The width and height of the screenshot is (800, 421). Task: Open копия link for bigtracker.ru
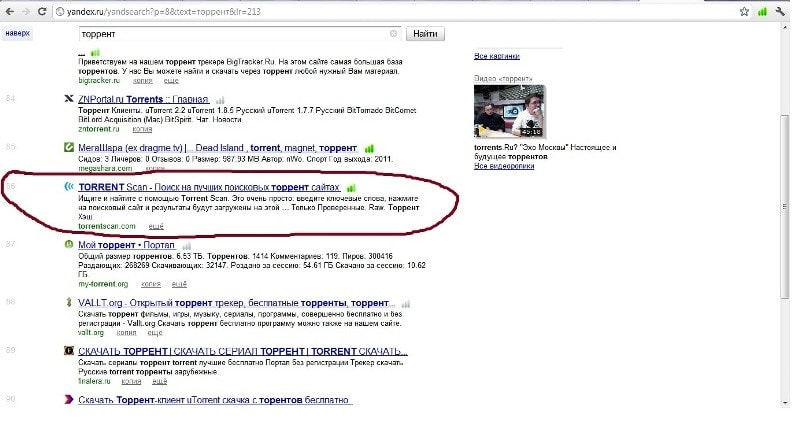point(142,81)
